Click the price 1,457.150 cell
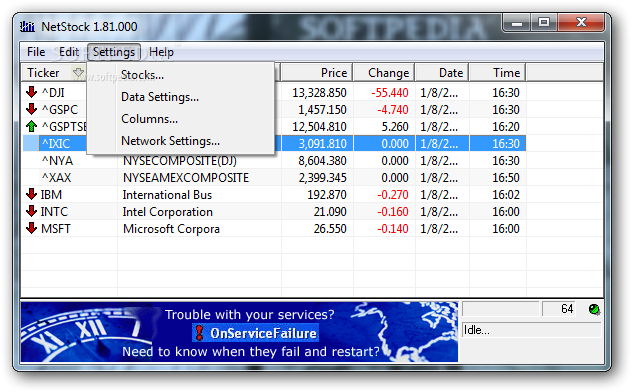The image size is (632, 392). point(322,110)
